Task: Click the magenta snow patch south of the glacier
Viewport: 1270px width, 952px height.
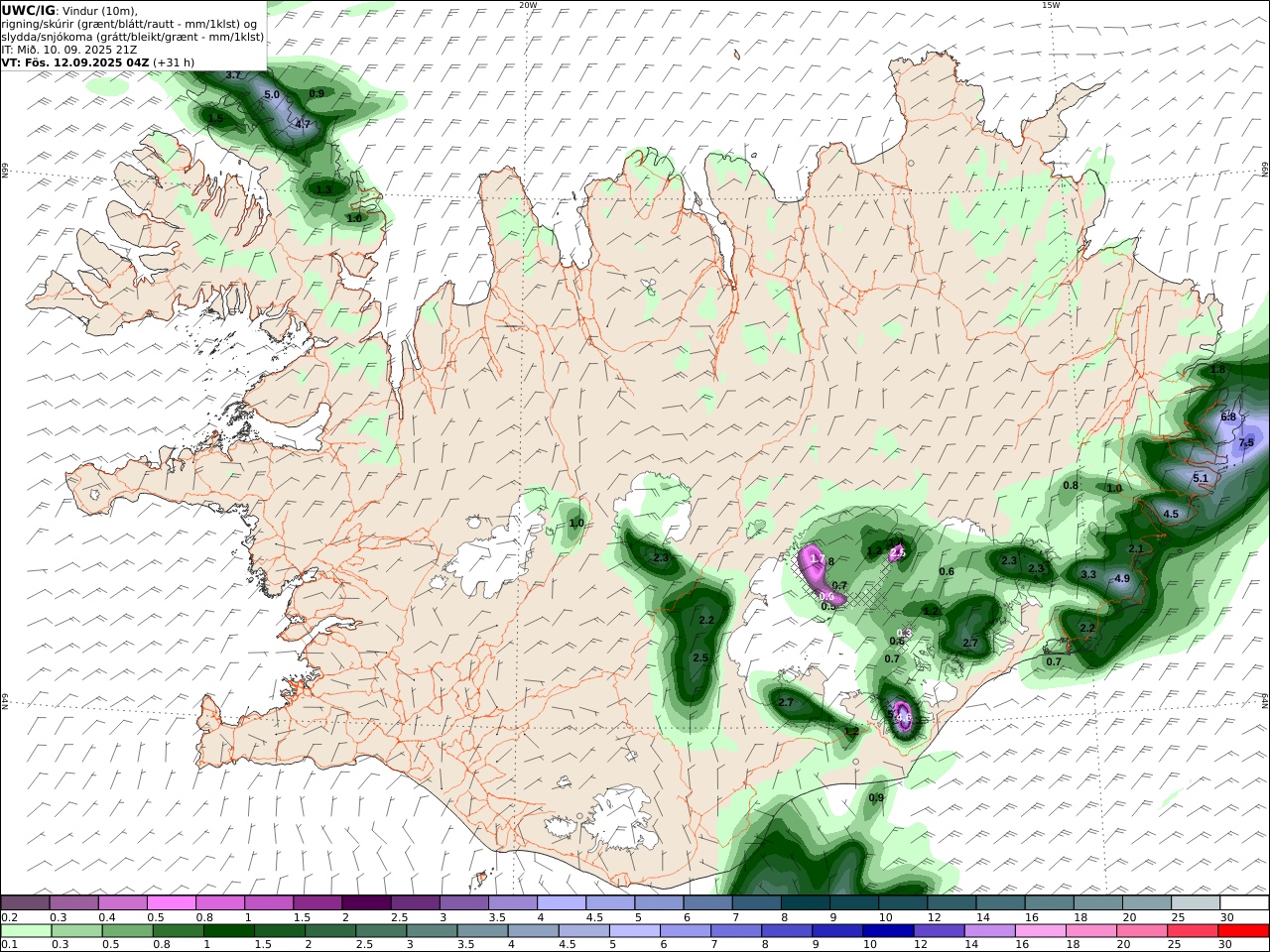Action: click(904, 716)
